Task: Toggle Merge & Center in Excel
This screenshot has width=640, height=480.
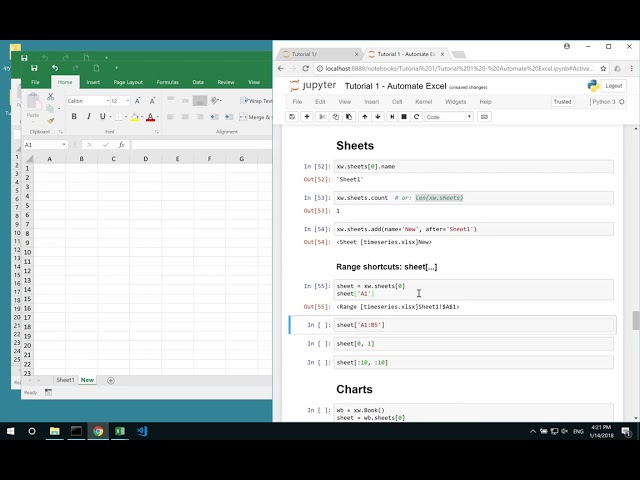Action: pyautogui.click(x=255, y=117)
